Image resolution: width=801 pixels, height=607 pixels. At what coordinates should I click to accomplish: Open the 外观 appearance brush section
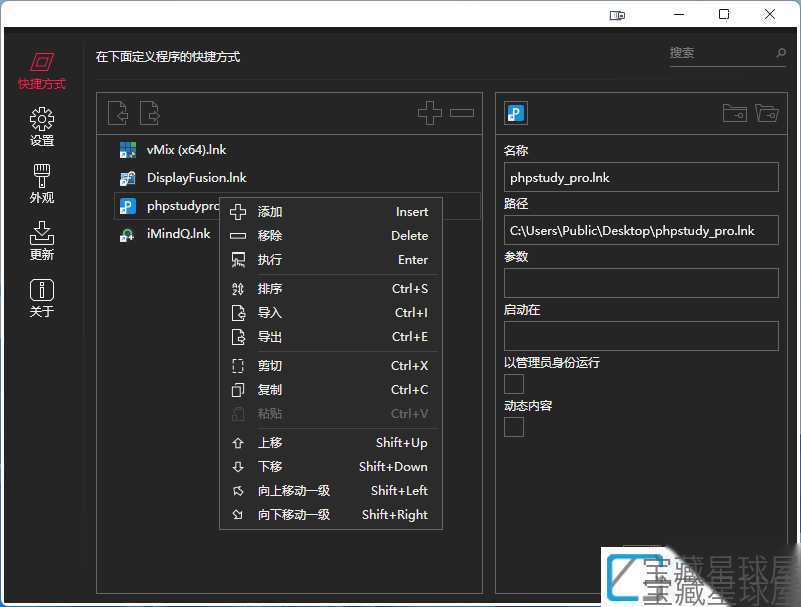click(42, 183)
